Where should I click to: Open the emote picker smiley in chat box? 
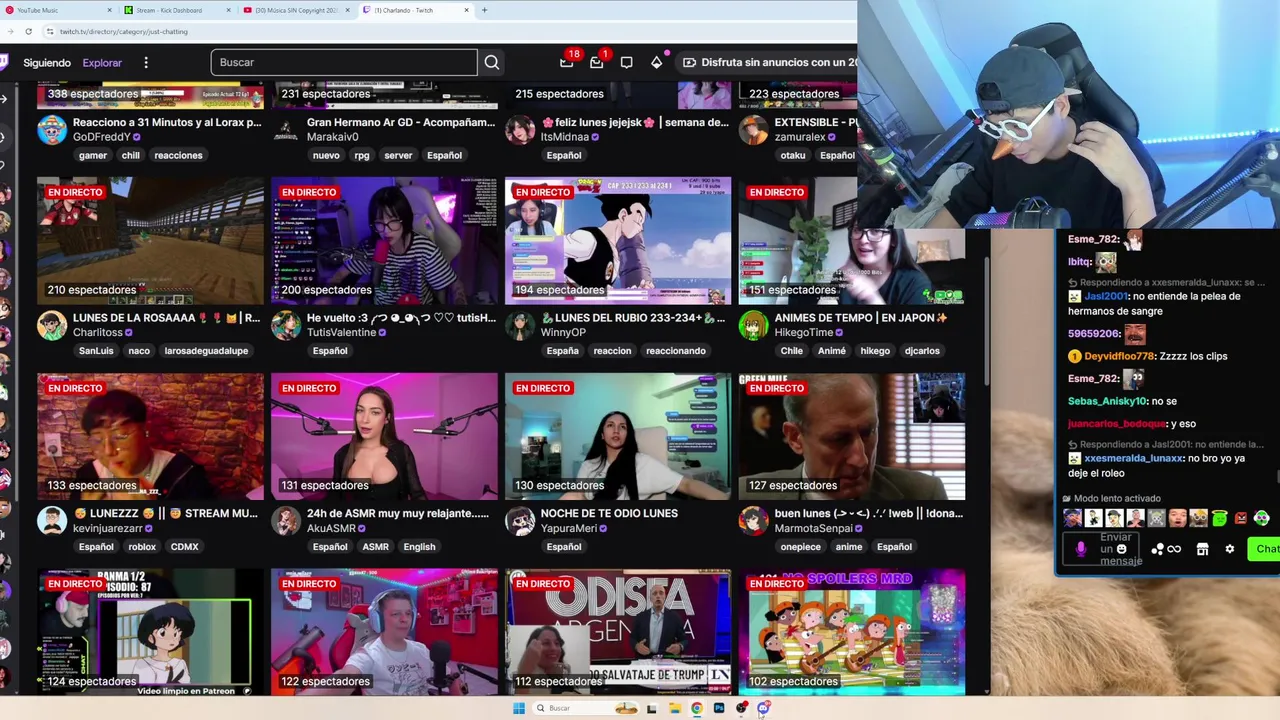point(1121,549)
